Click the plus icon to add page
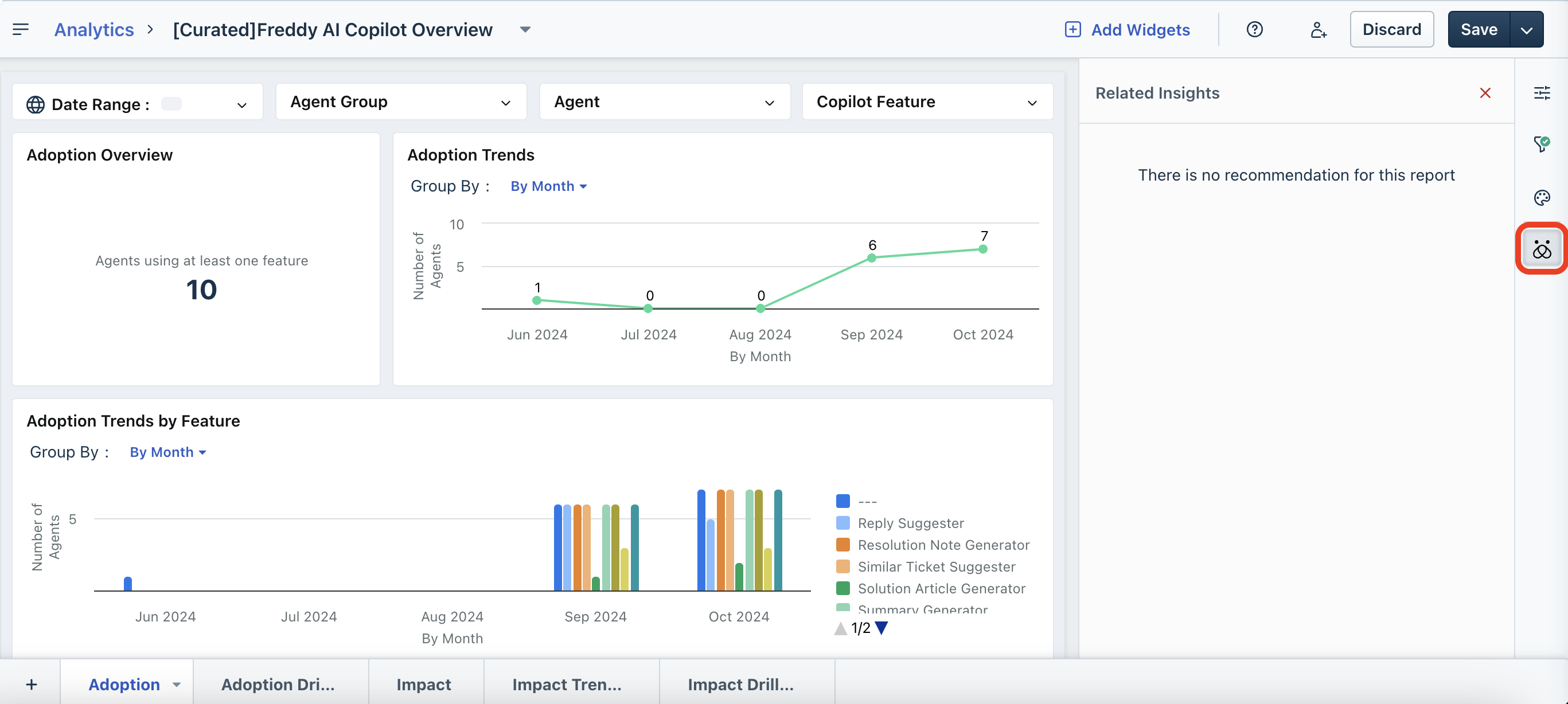Viewport: 1568px width, 704px height. (x=32, y=685)
